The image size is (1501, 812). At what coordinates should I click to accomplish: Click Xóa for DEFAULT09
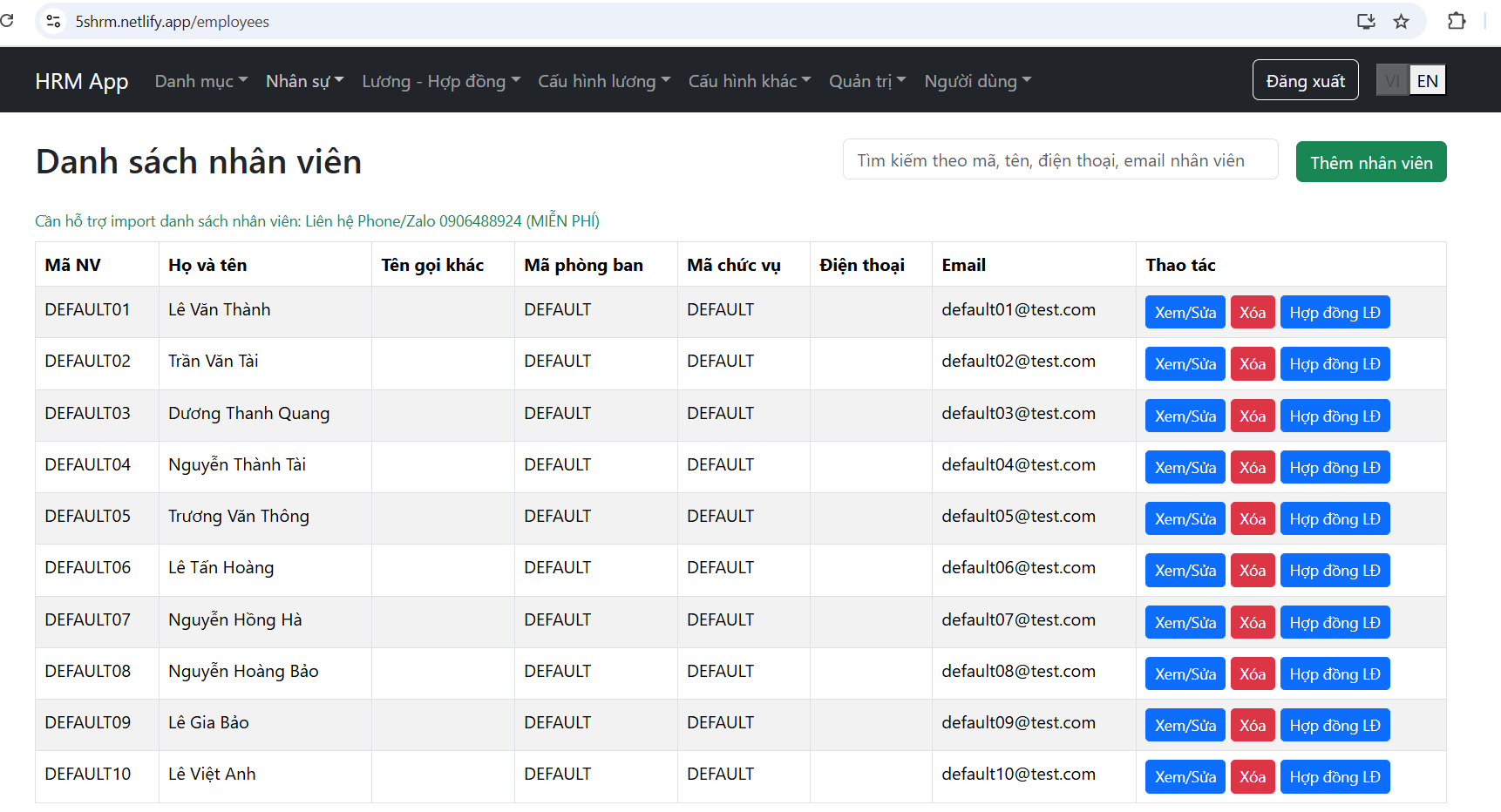click(1253, 725)
